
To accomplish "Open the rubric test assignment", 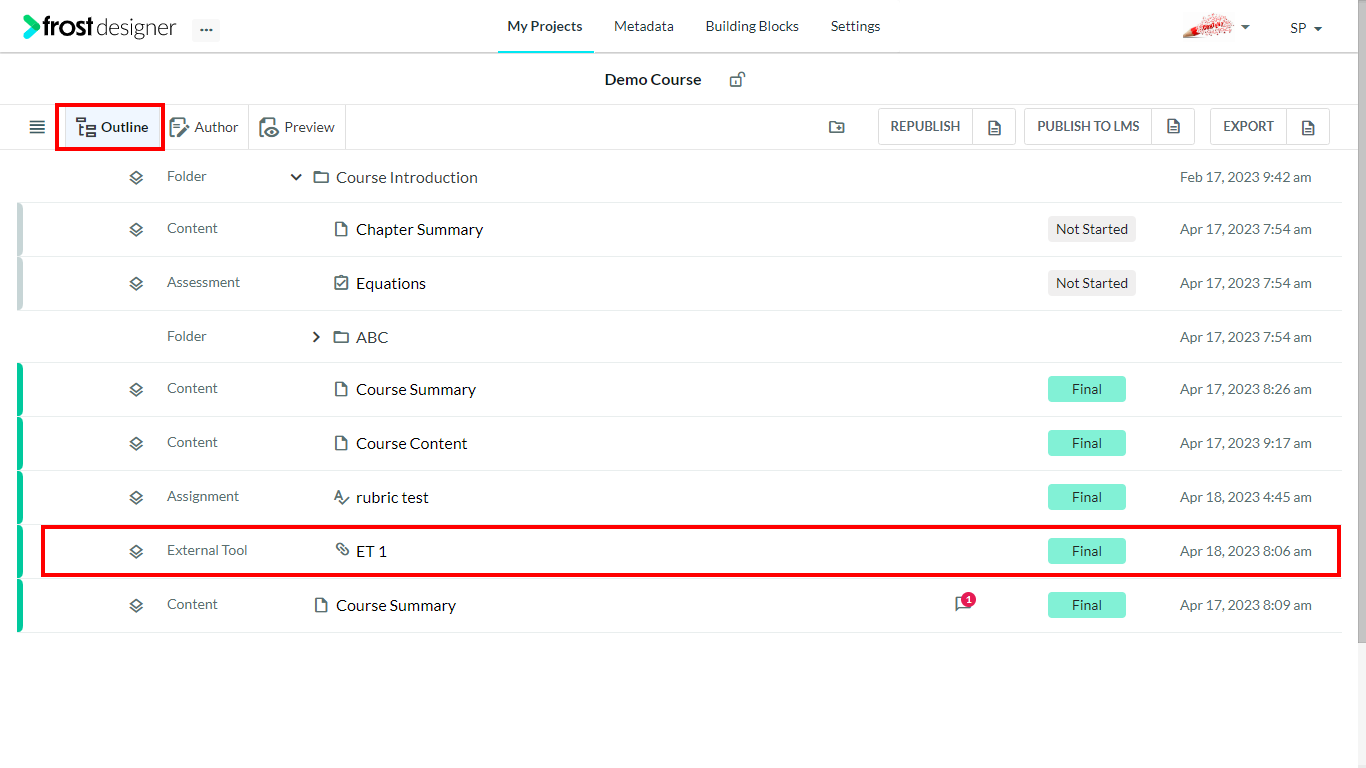I will [x=392, y=497].
